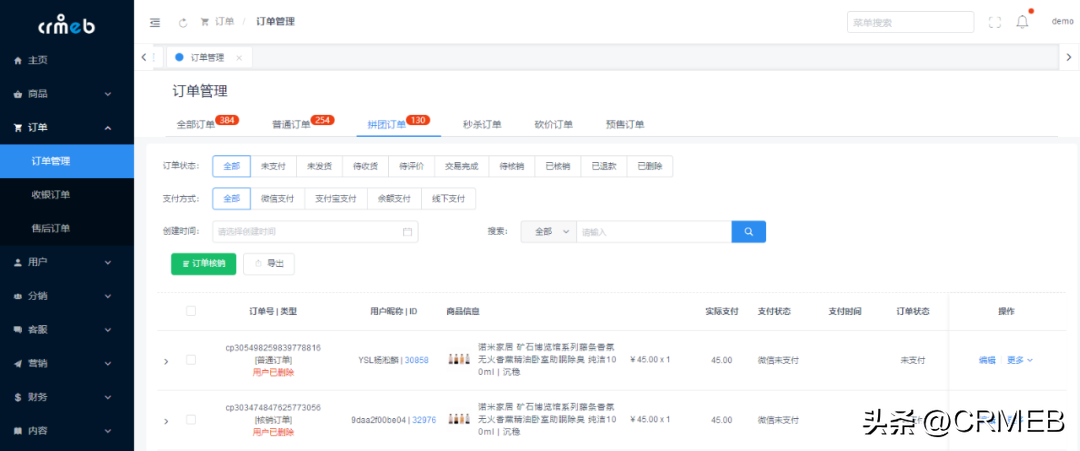Open 收银订单 in the sidebar
This screenshot has height=451, width=1080.
(x=67, y=195)
